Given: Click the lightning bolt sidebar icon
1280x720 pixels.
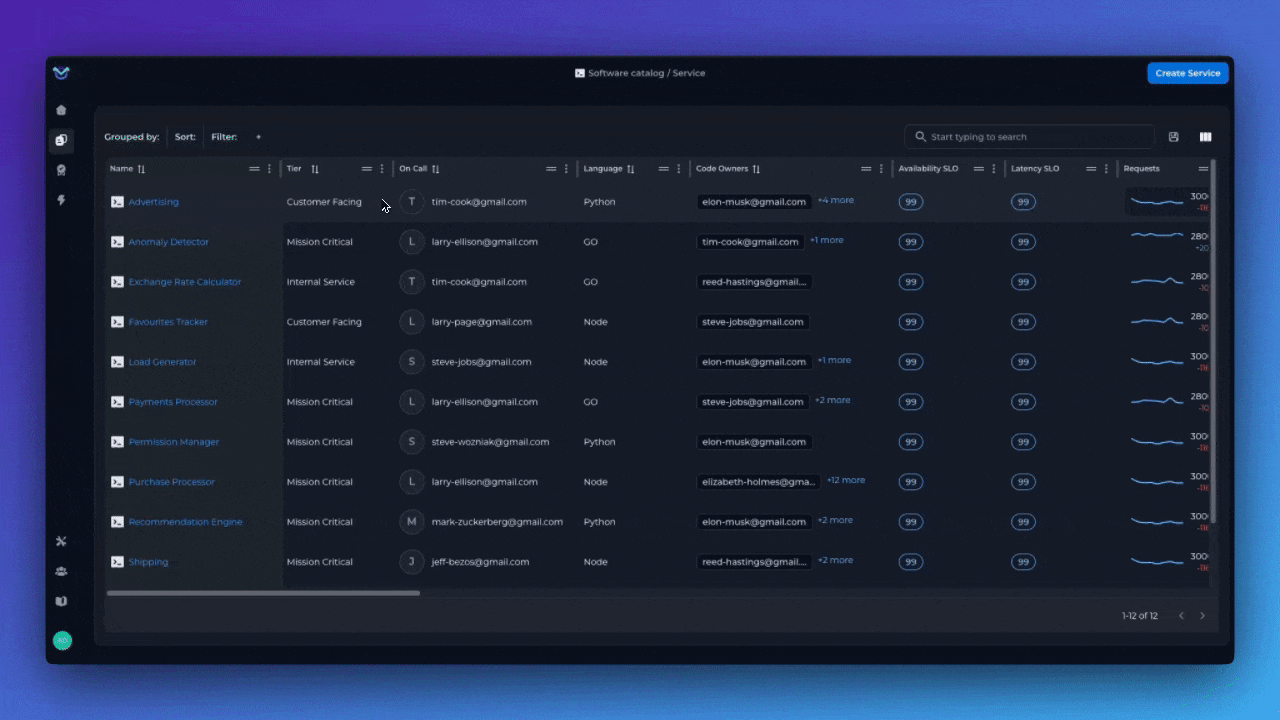Looking at the screenshot, I should pos(61,201).
